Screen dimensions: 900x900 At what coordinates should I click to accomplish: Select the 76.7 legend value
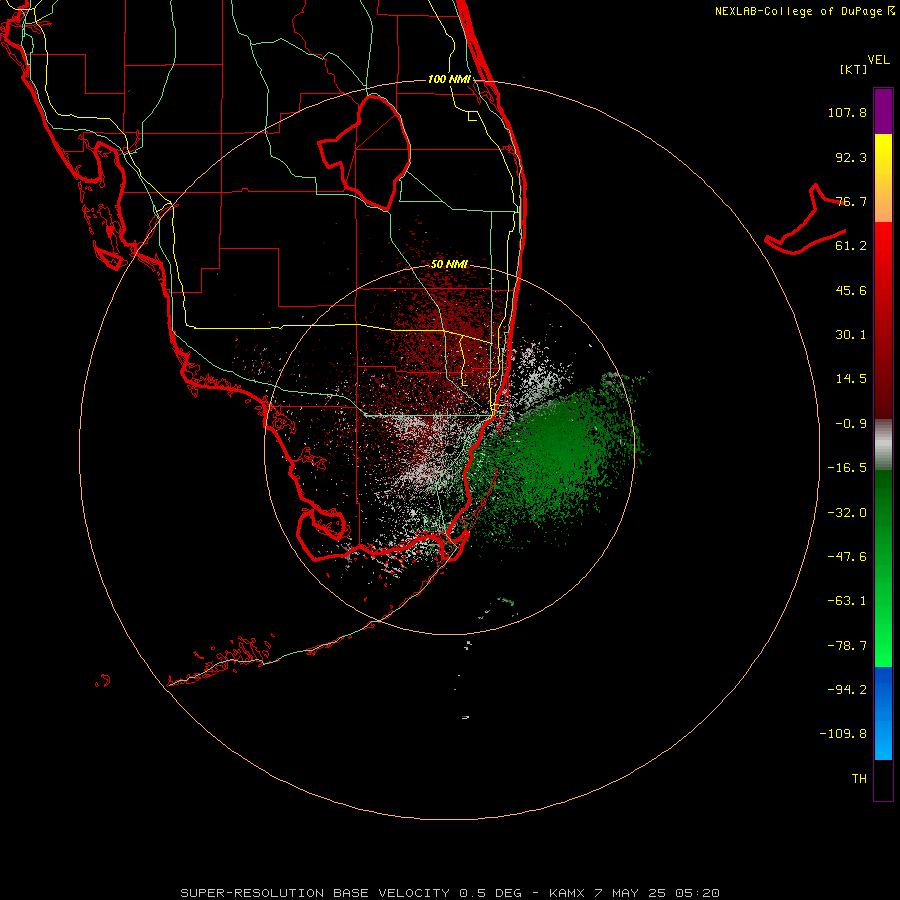coord(851,201)
